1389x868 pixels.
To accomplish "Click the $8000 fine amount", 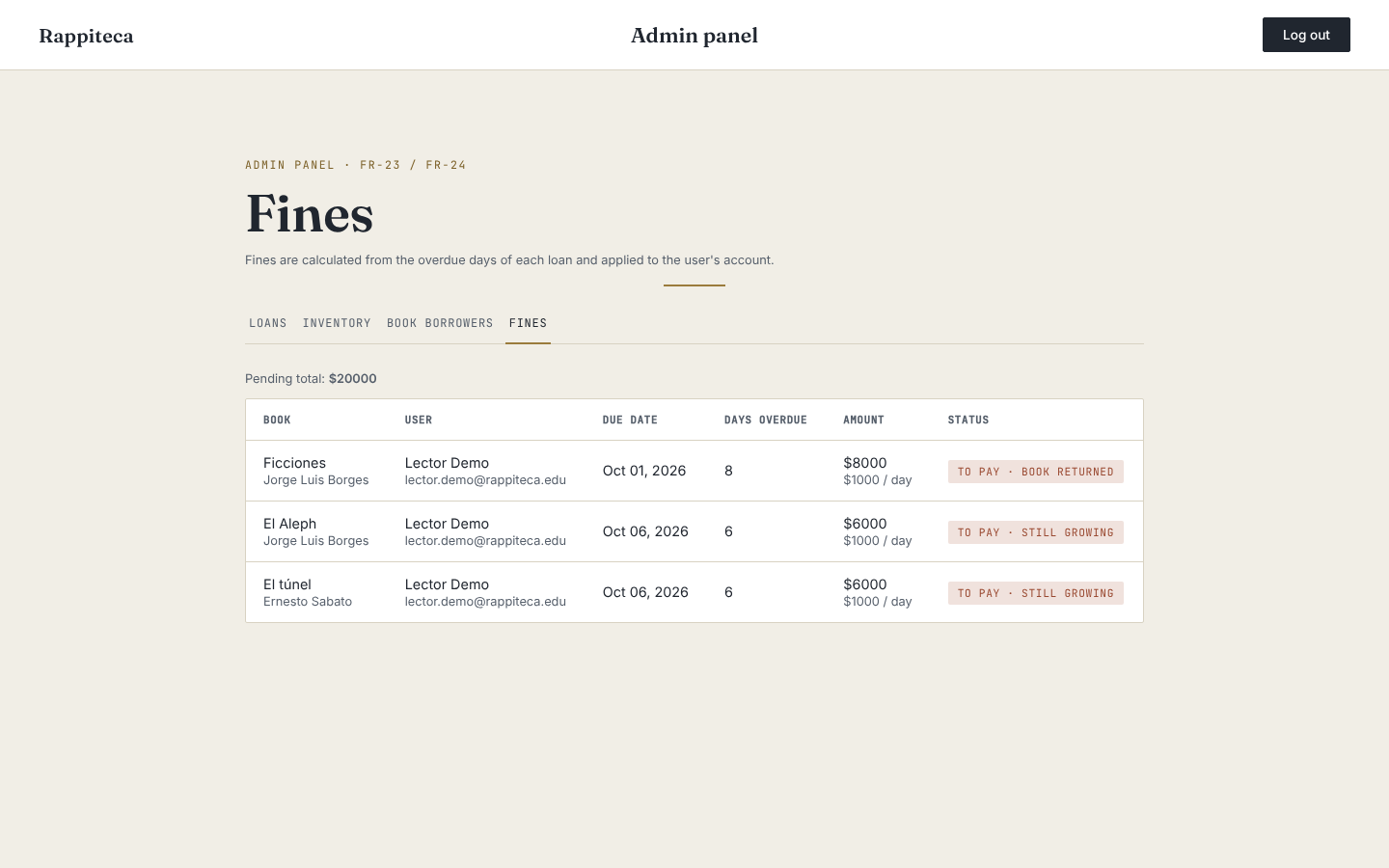I will tap(865, 463).
